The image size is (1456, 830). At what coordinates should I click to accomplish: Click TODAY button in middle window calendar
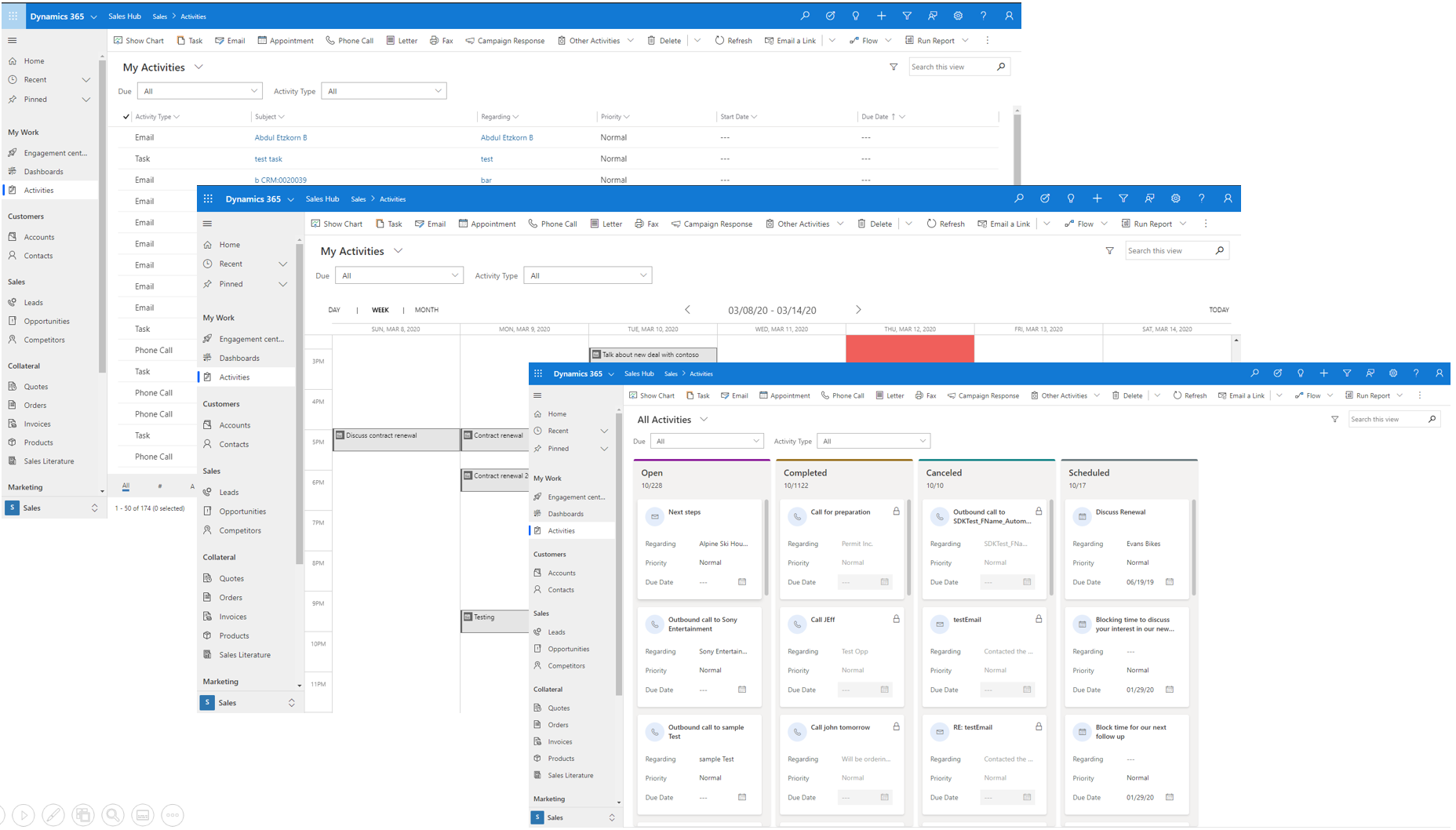[1219, 310]
